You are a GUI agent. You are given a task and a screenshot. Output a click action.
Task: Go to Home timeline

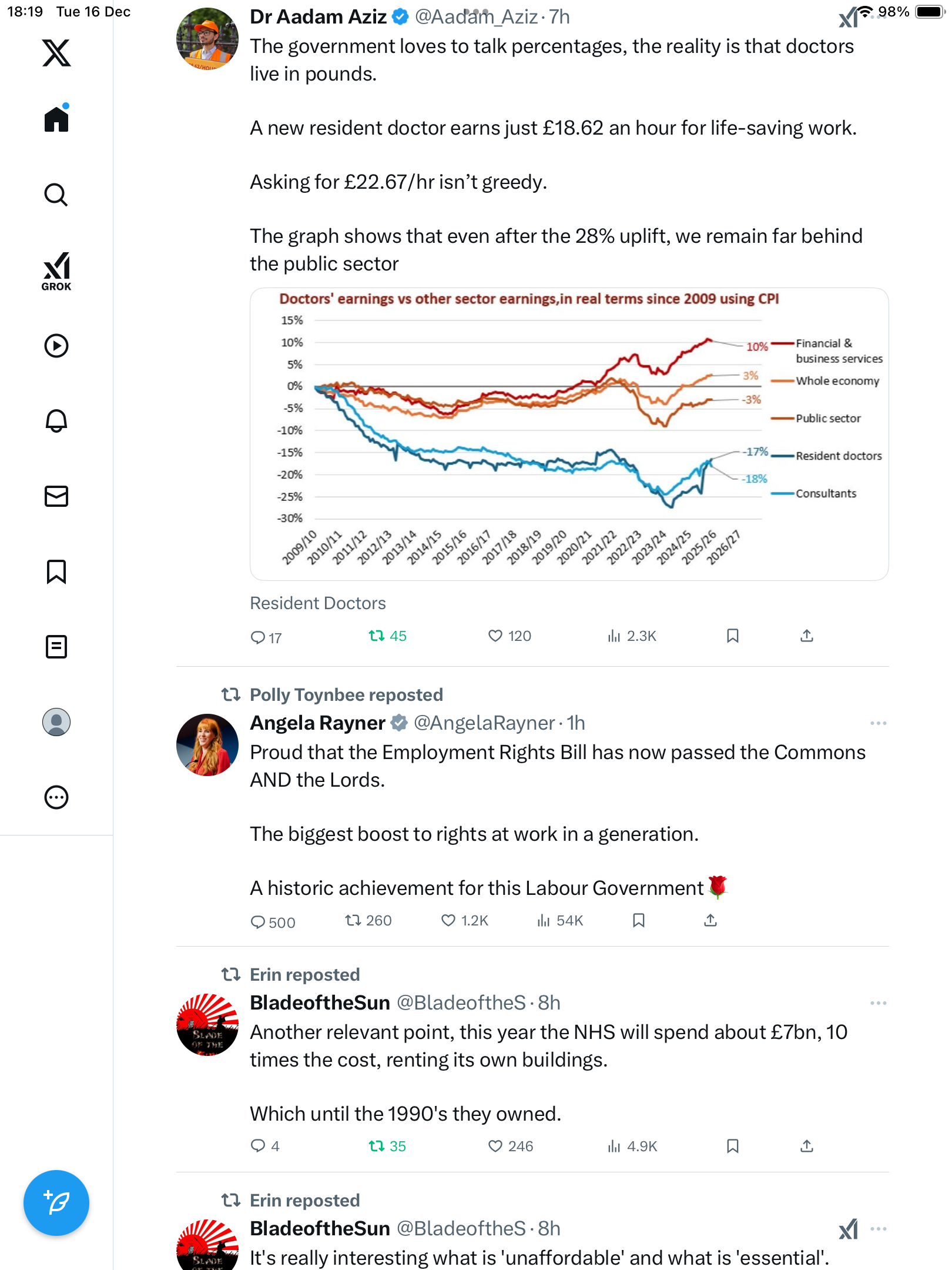tap(56, 119)
